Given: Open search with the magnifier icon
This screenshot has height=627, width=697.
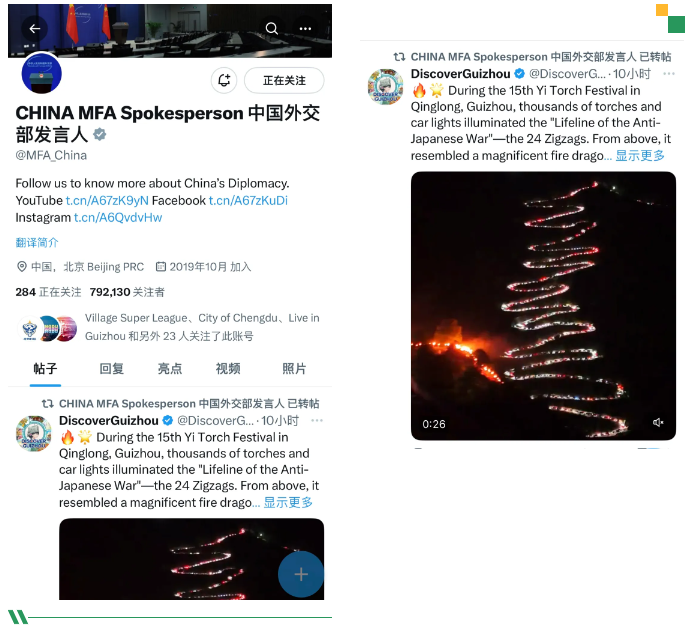Looking at the screenshot, I should point(272,28).
